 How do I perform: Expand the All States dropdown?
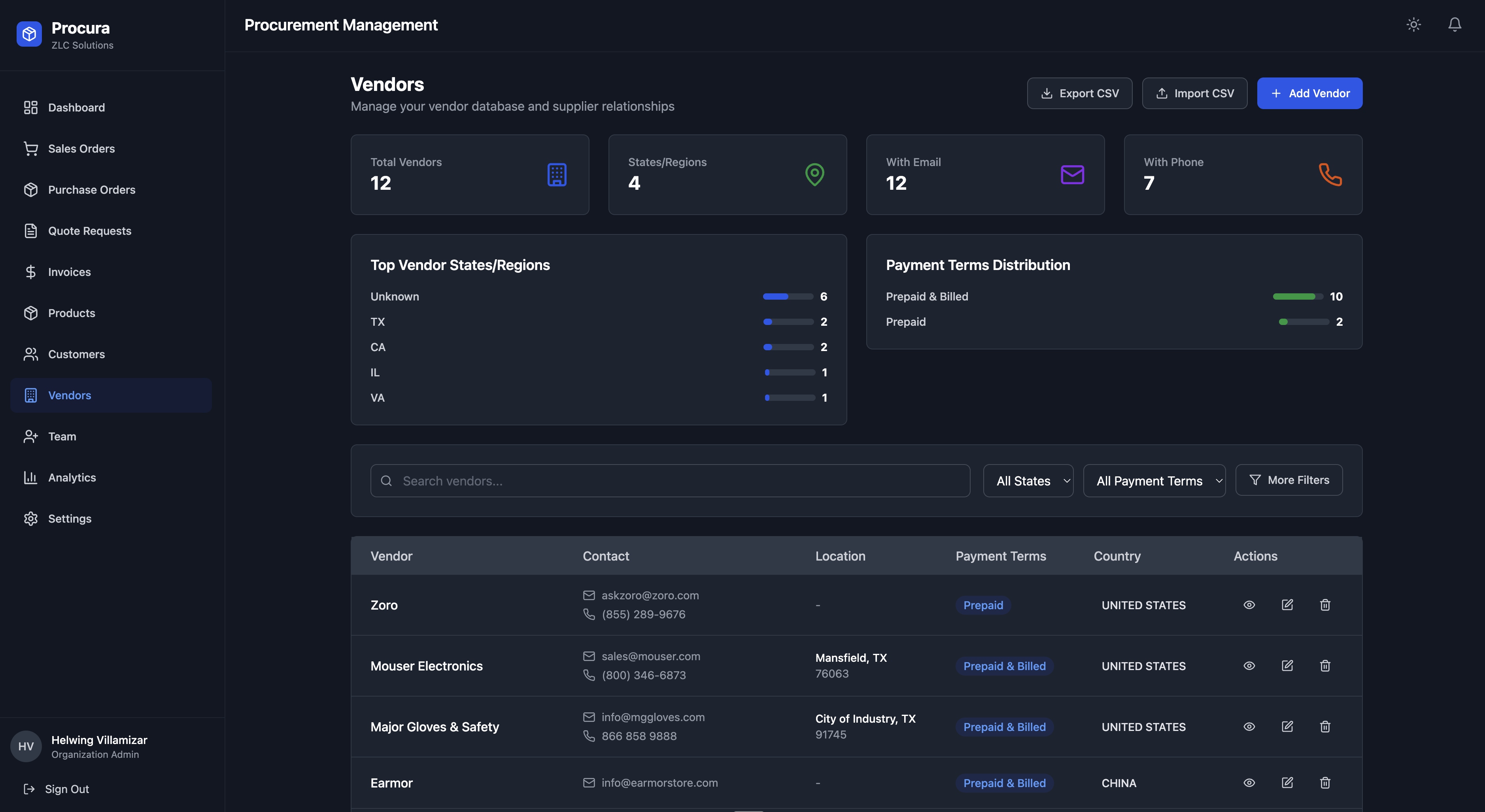point(1028,481)
